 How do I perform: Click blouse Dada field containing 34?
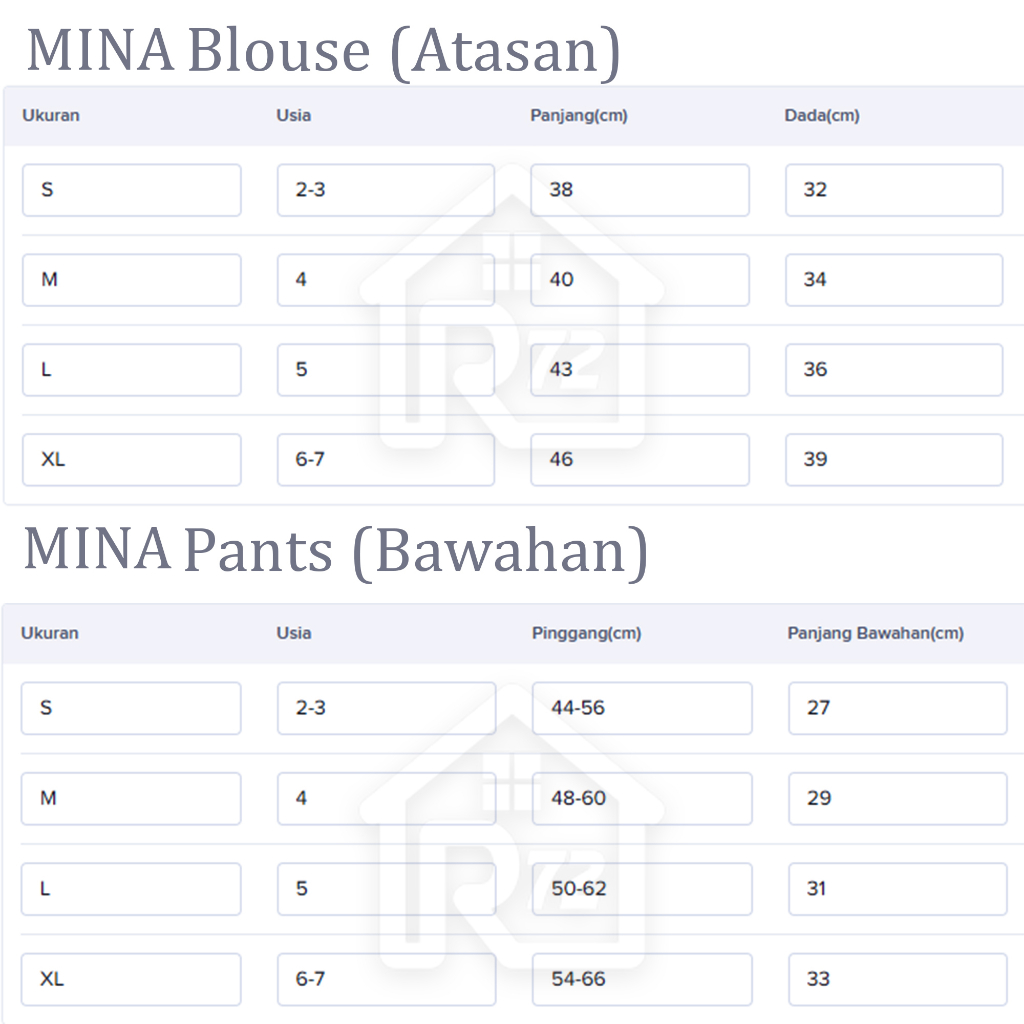click(893, 280)
